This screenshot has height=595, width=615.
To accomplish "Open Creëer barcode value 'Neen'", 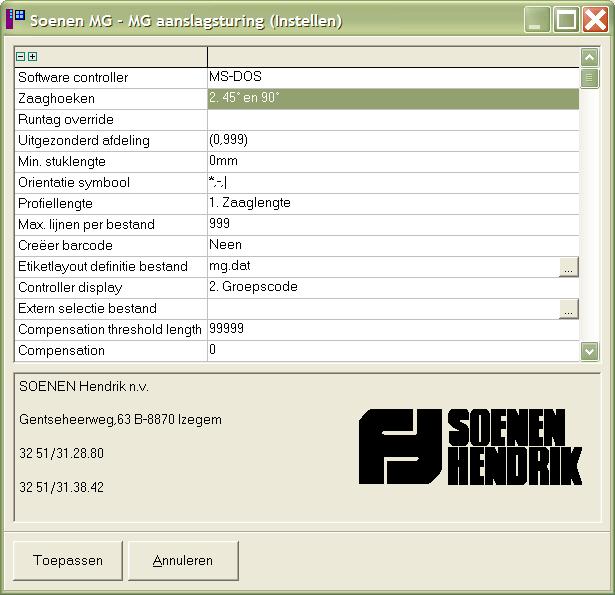I will [x=393, y=246].
